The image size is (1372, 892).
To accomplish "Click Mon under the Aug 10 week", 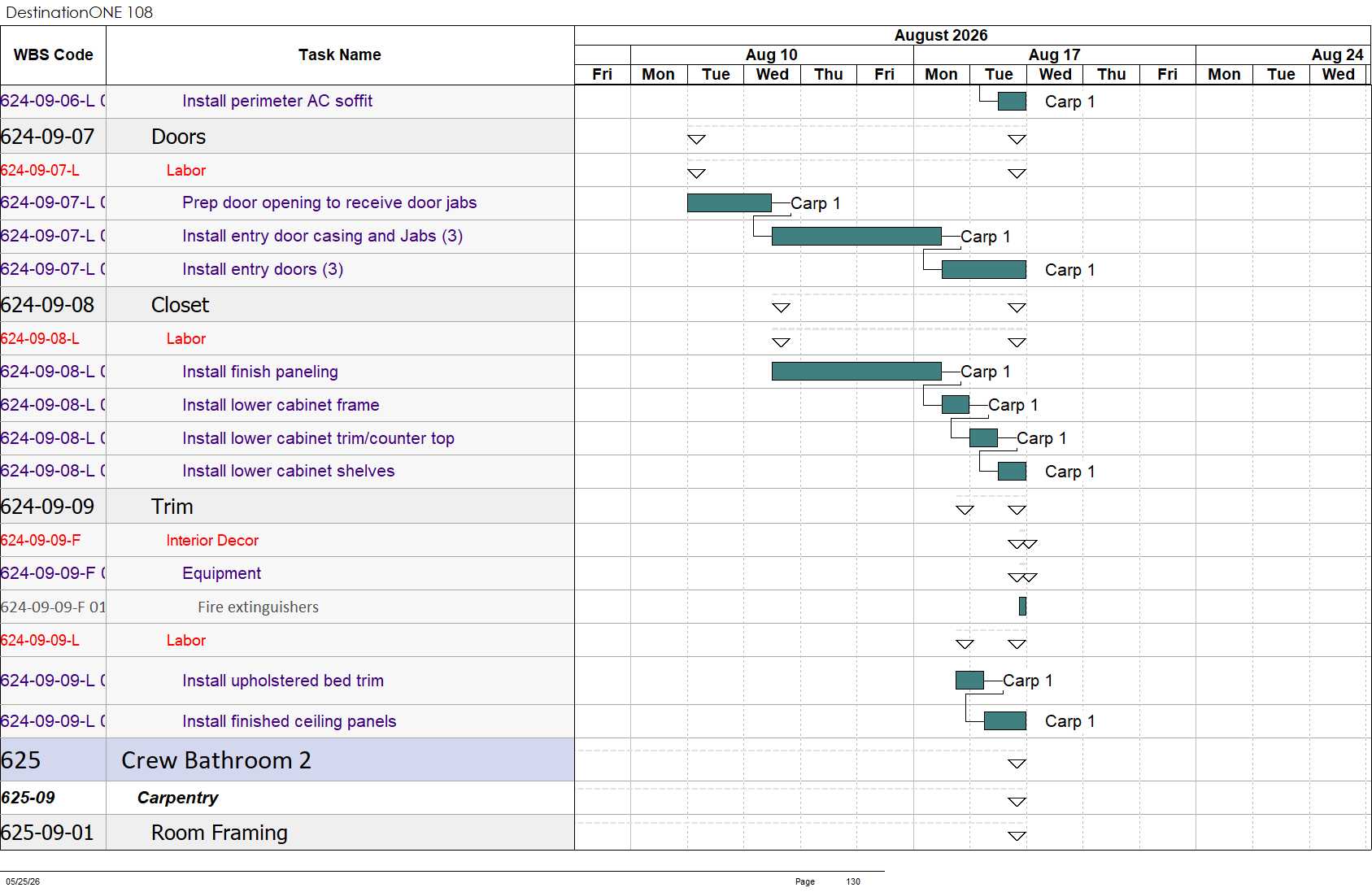I will [x=659, y=74].
